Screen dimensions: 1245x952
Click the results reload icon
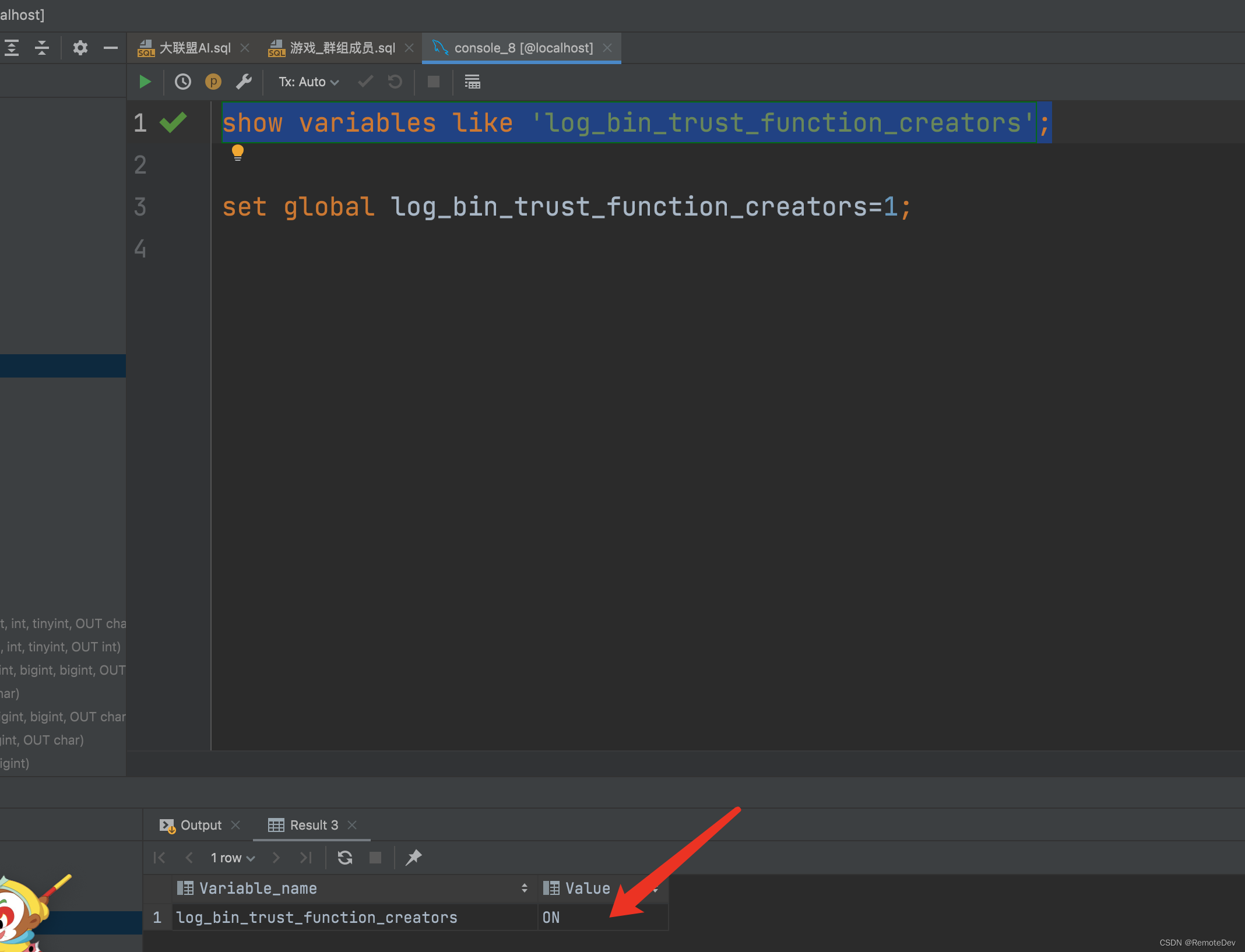click(x=345, y=858)
